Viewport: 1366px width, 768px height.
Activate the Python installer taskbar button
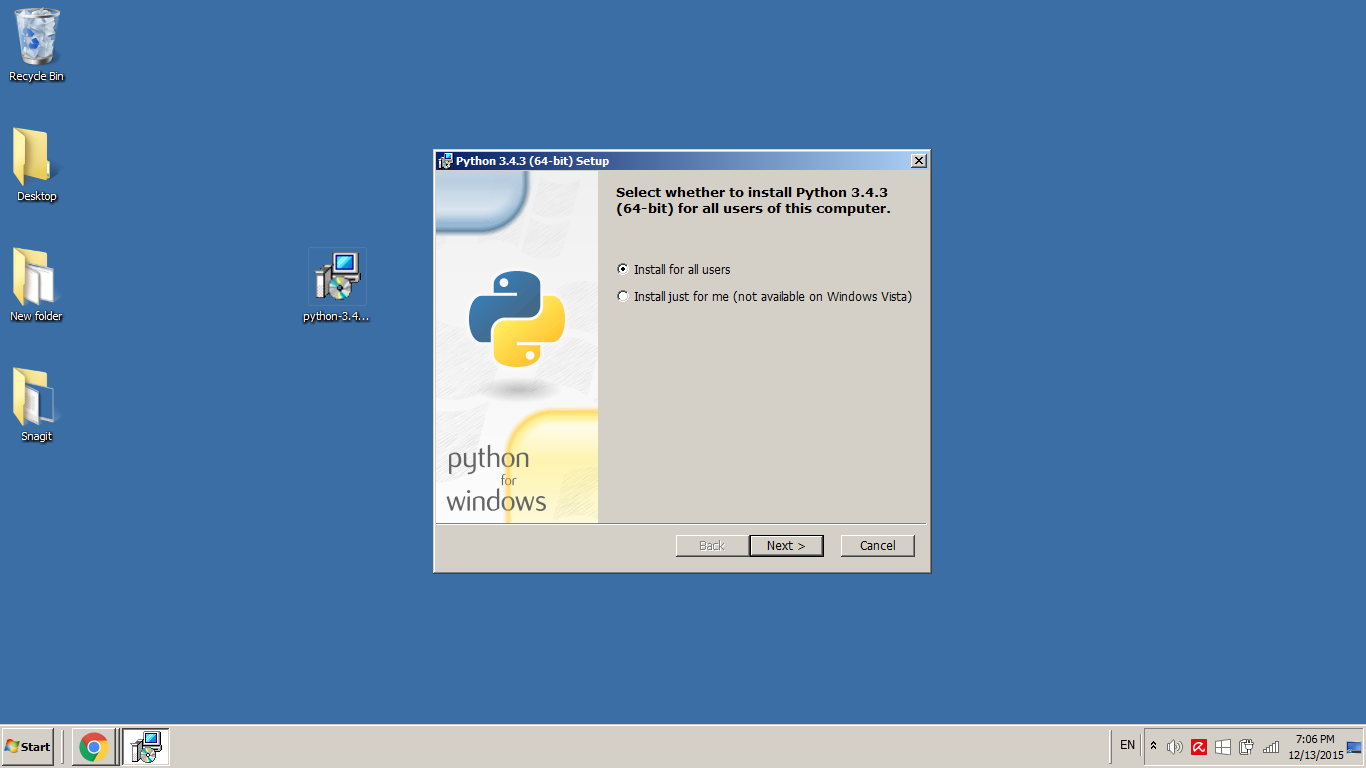[146, 747]
